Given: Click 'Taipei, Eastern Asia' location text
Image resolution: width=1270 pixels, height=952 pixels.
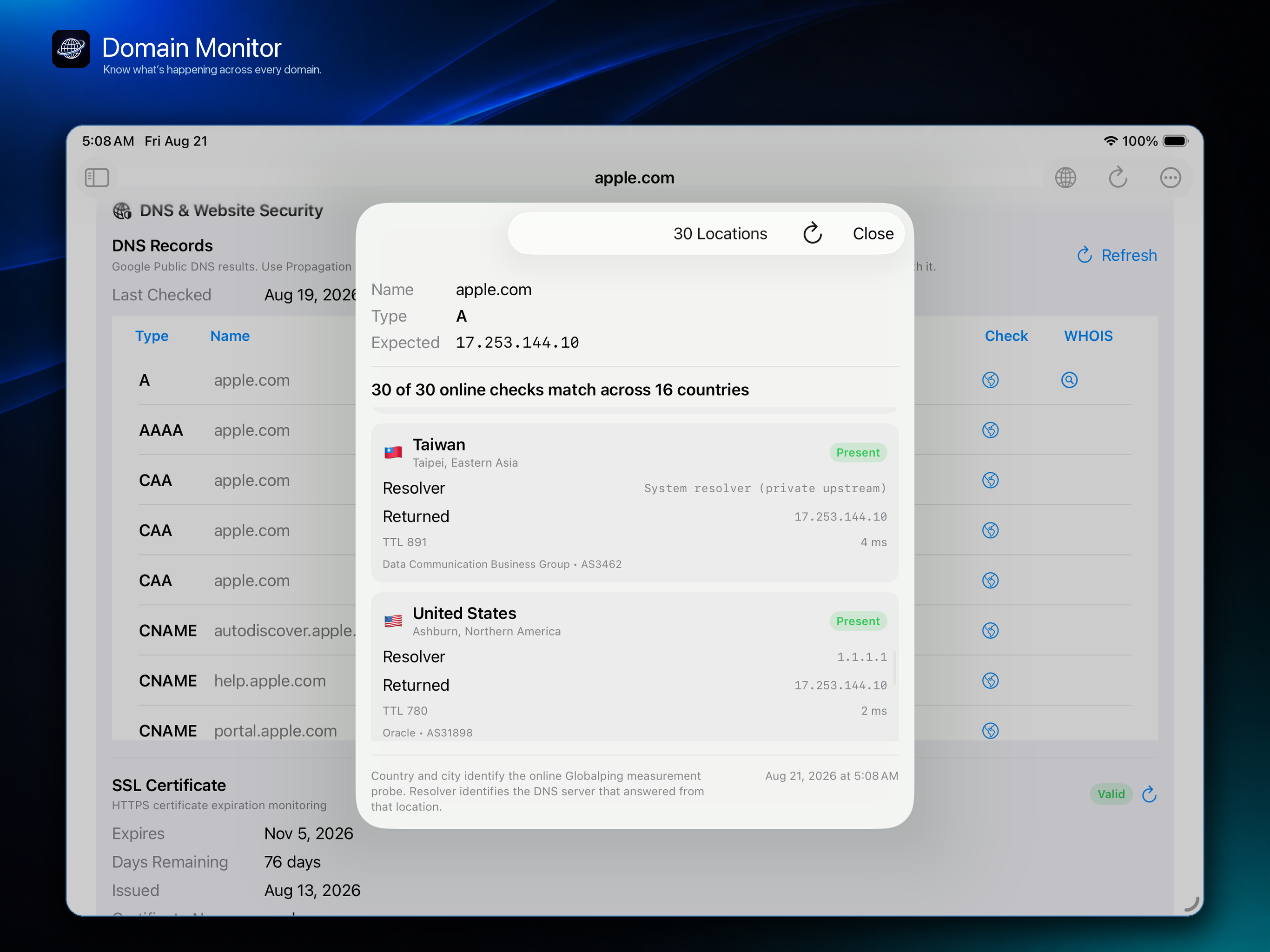Looking at the screenshot, I should click(465, 463).
